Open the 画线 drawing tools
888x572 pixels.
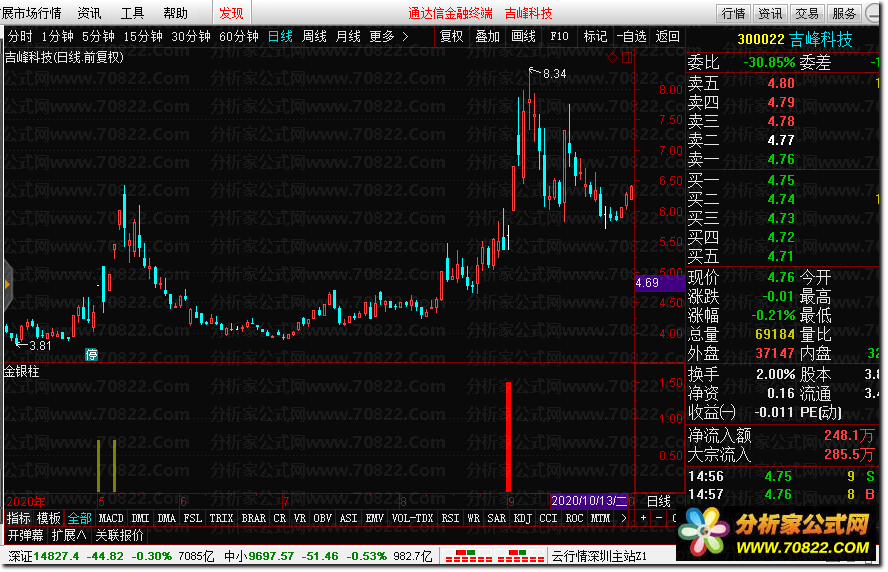click(x=523, y=37)
